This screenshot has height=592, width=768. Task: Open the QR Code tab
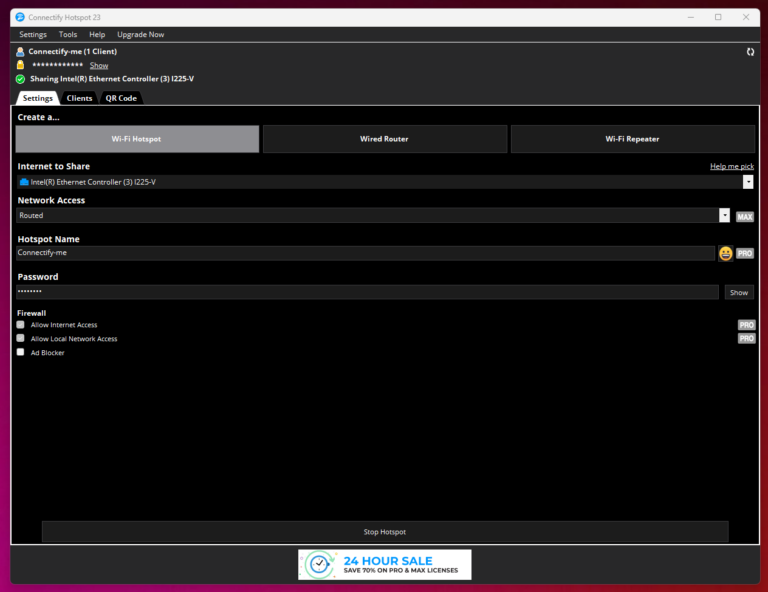pos(121,98)
